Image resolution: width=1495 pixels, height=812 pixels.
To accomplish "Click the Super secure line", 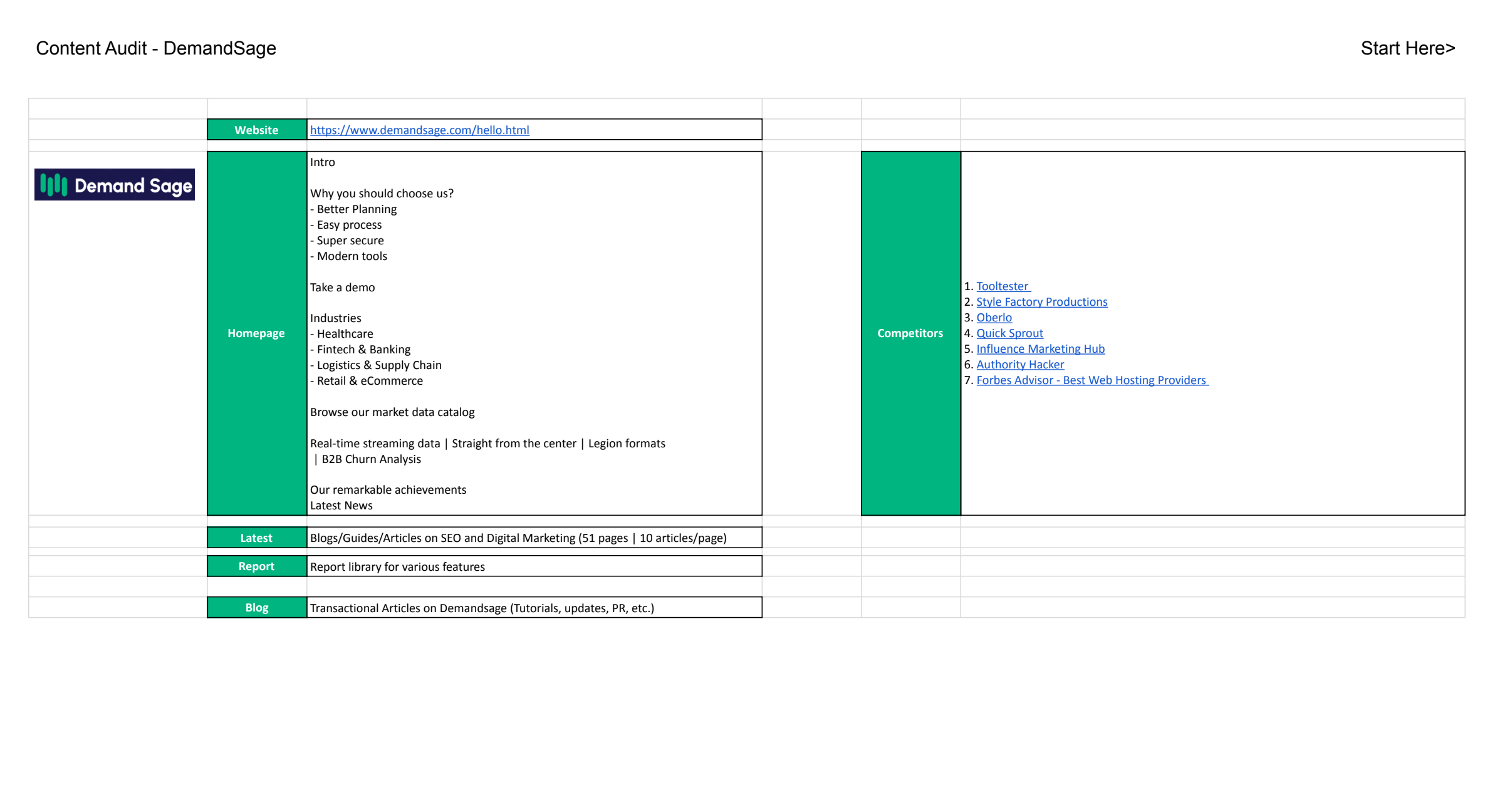I will point(347,241).
